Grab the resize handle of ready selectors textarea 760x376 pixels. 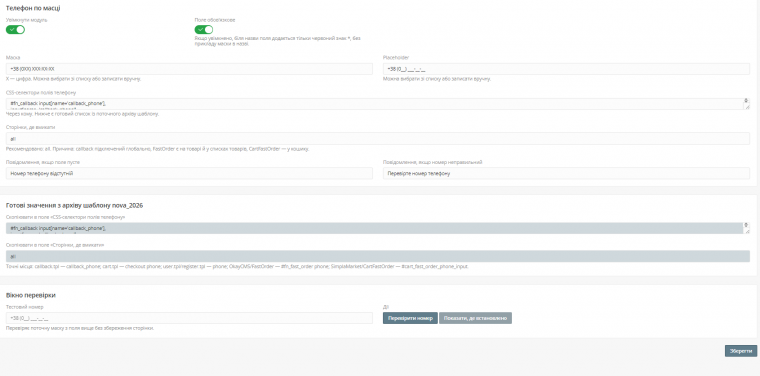(x=747, y=231)
